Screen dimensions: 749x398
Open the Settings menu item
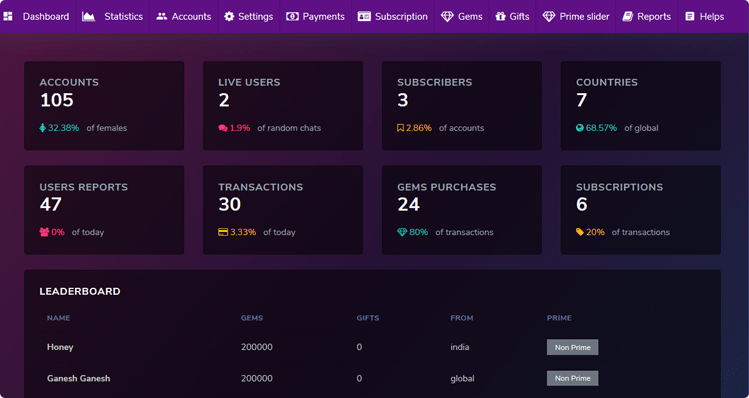click(256, 17)
